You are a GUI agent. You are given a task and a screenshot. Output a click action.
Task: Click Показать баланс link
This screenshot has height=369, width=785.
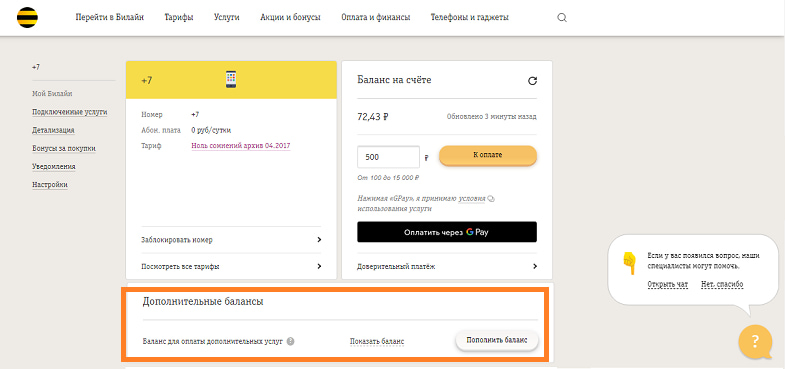(x=377, y=341)
